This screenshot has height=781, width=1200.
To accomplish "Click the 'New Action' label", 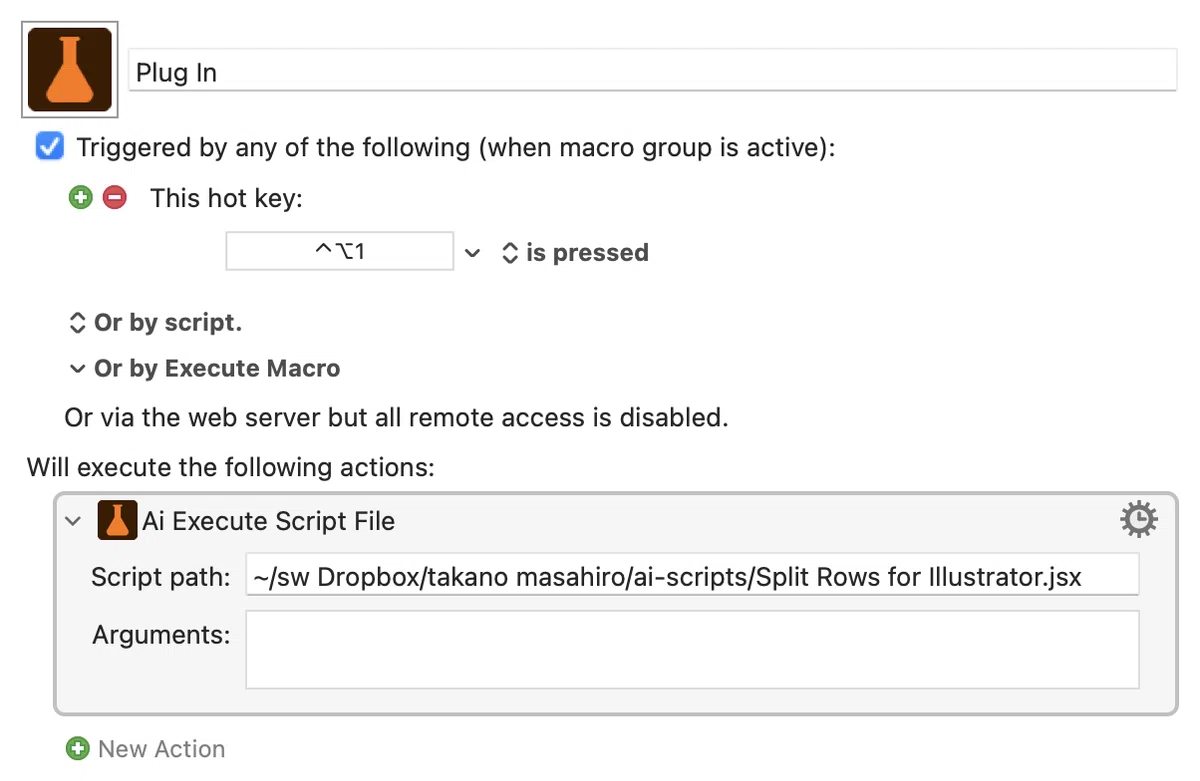I will coord(161,749).
